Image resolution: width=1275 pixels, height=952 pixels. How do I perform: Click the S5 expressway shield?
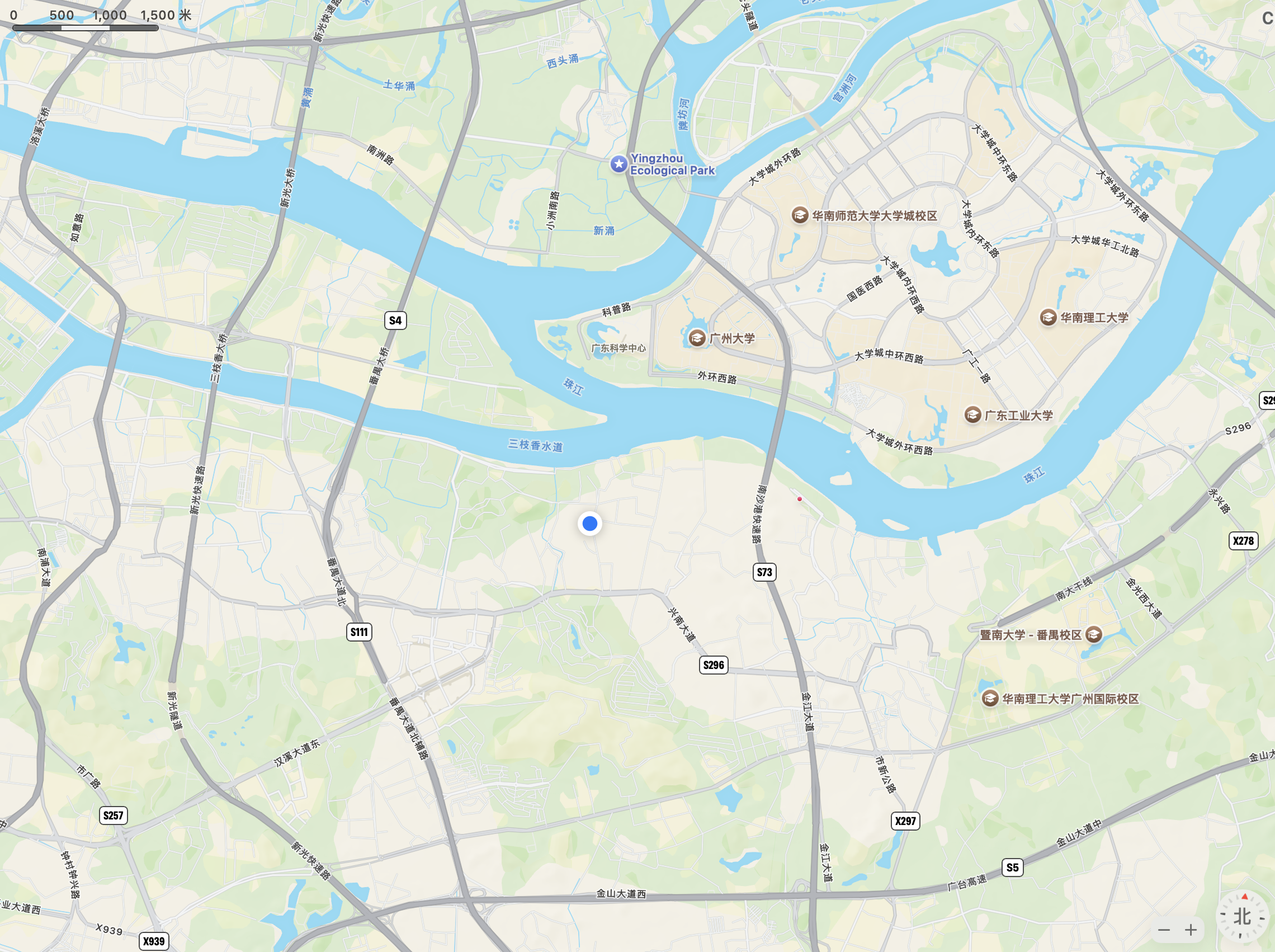[x=1012, y=868]
